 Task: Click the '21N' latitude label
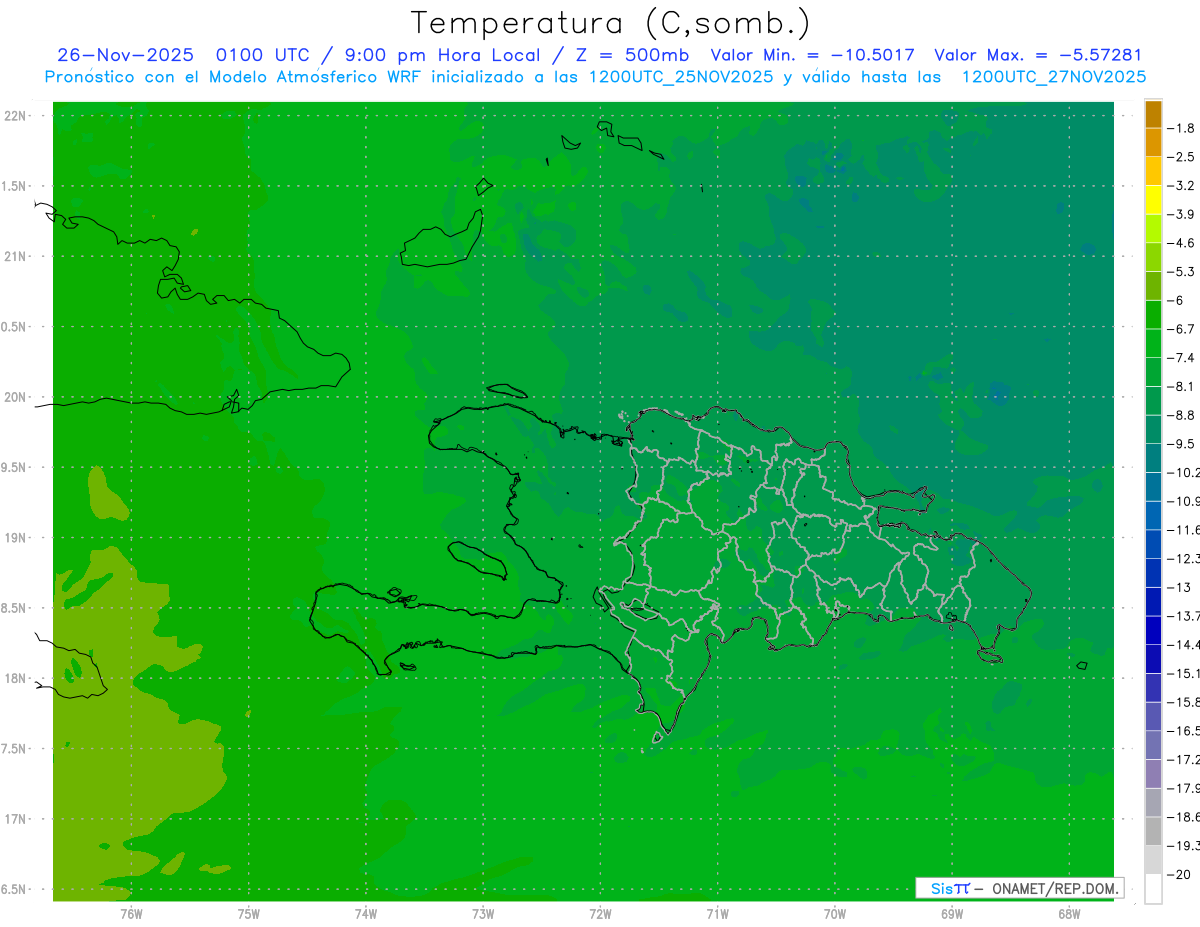14,256
